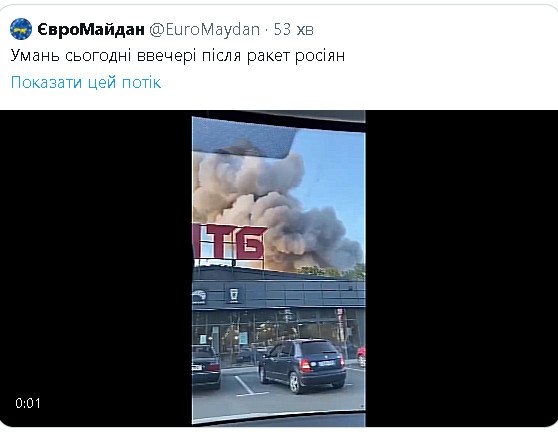
Task: Click the coffee cup icon on the building
Action: click(x=233, y=295)
